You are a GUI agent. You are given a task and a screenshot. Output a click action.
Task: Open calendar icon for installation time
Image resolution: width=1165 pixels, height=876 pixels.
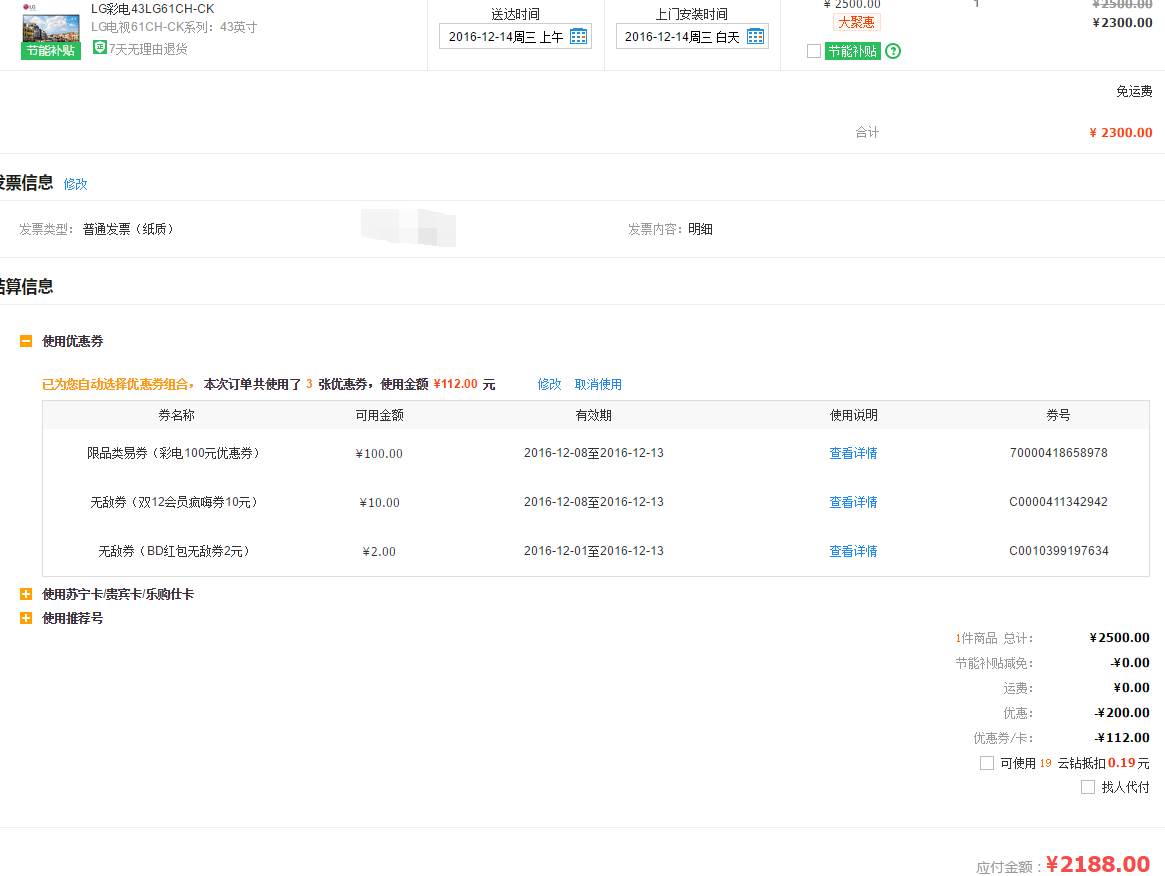click(x=755, y=36)
